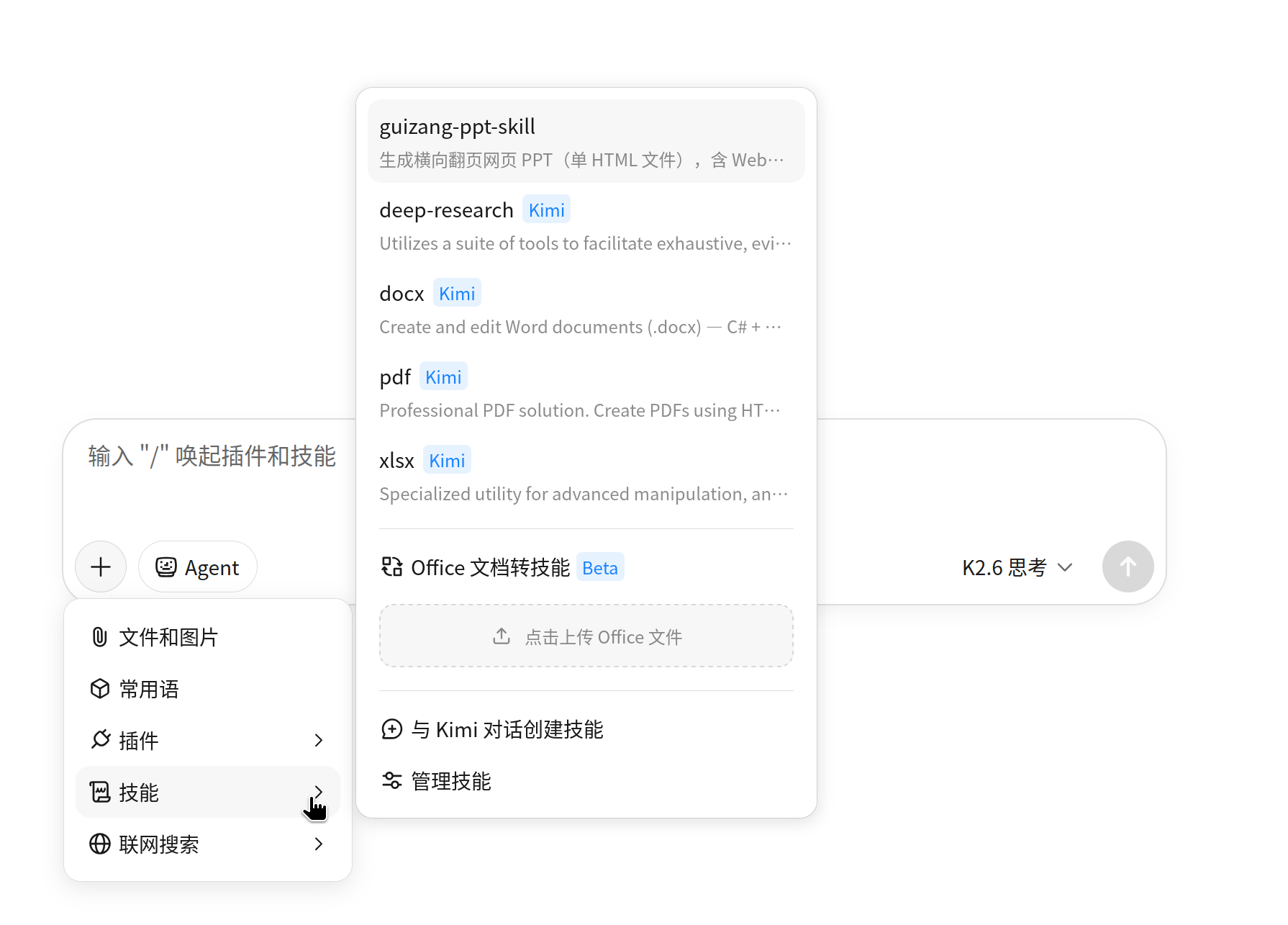The width and height of the screenshot is (1288, 925).
Task: Click the Agent mode button
Action: tap(198, 567)
